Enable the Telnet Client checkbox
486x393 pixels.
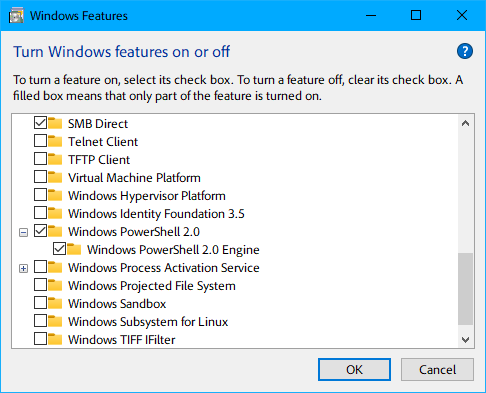40,141
